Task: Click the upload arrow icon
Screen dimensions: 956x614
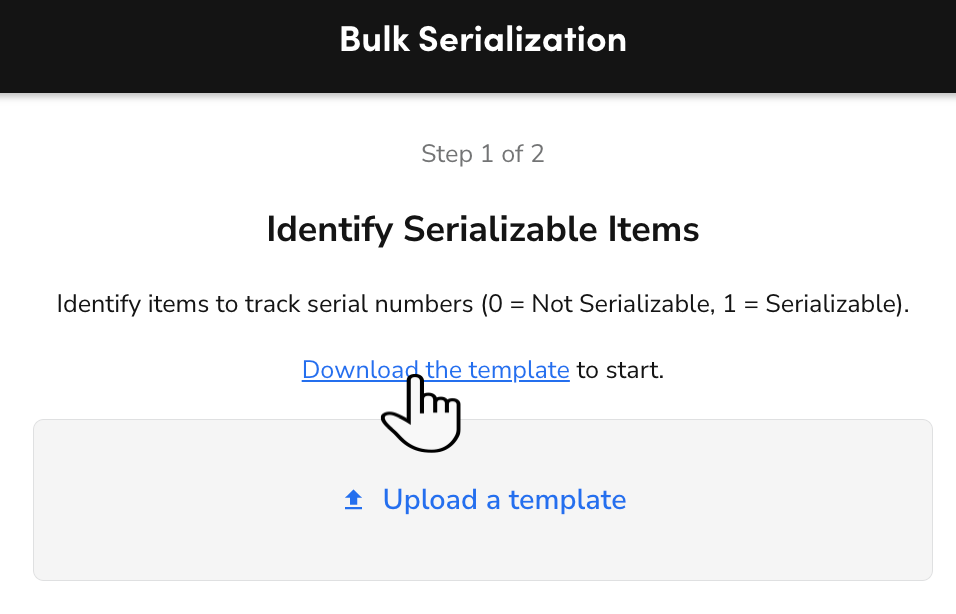Action: point(353,500)
